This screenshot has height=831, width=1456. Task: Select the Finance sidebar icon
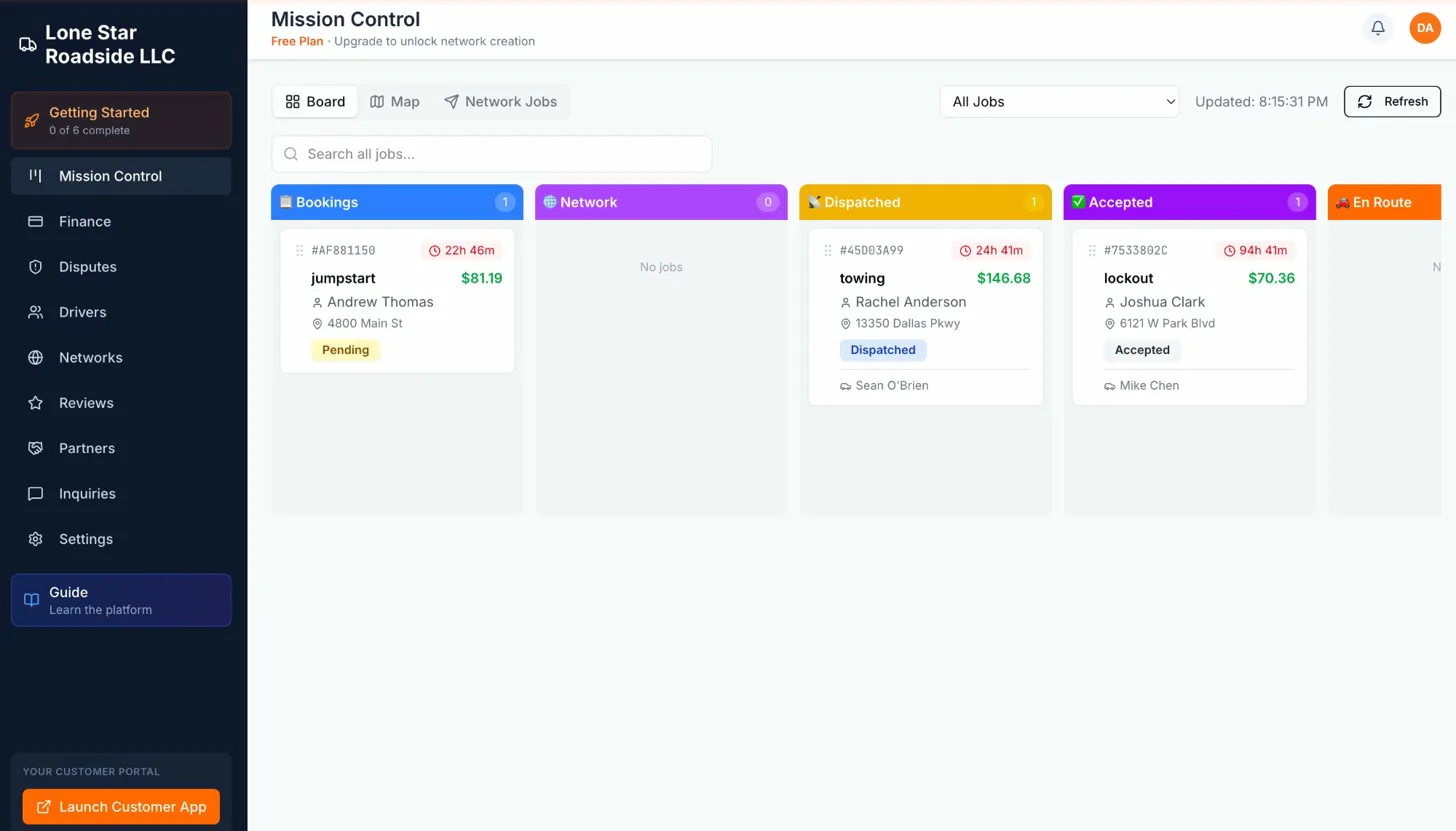pyautogui.click(x=36, y=221)
